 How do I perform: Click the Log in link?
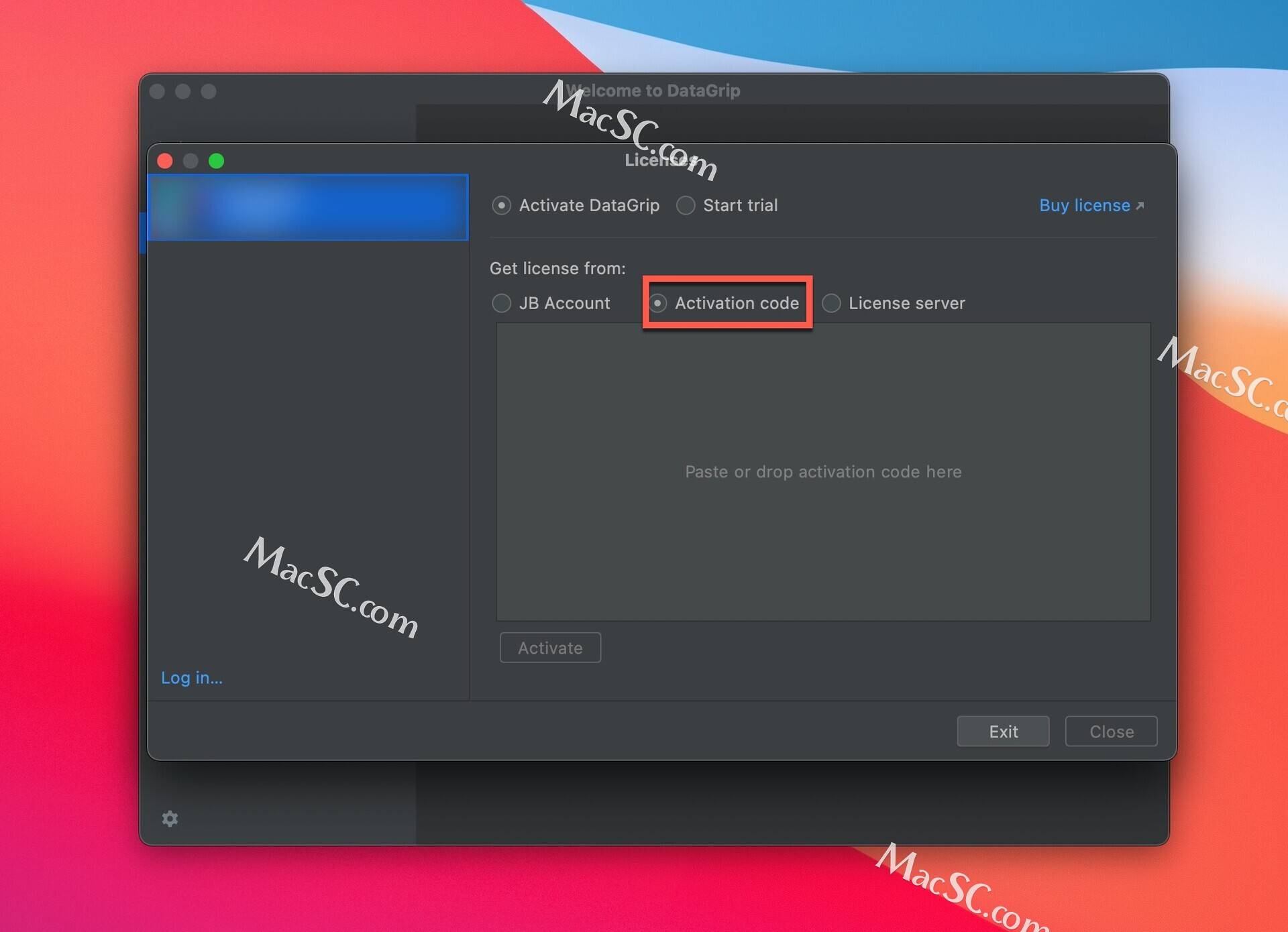click(193, 678)
